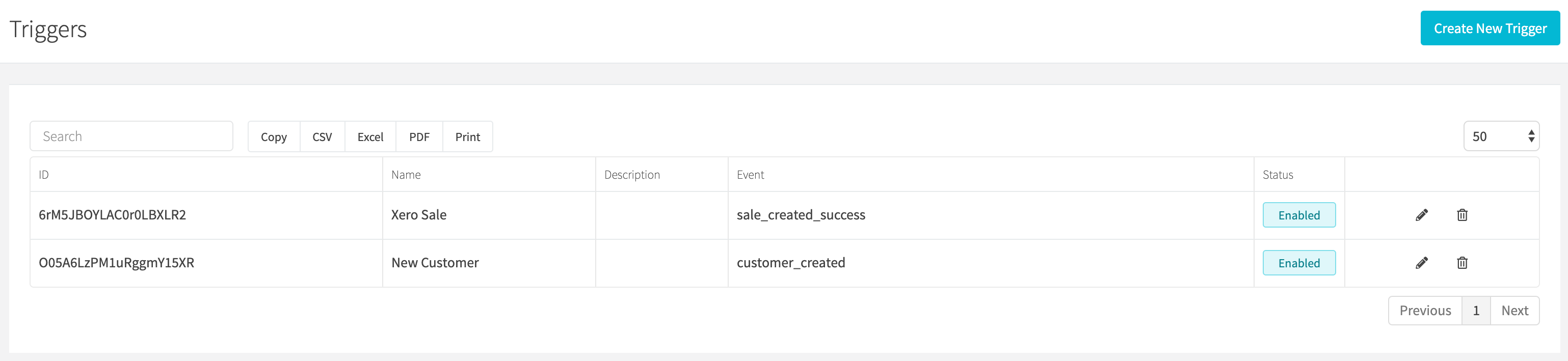The height and width of the screenshot is (361, 1568).
Task: Delete the Xero Sale trigger with trash icon
Action: [x=1462, y=215]
